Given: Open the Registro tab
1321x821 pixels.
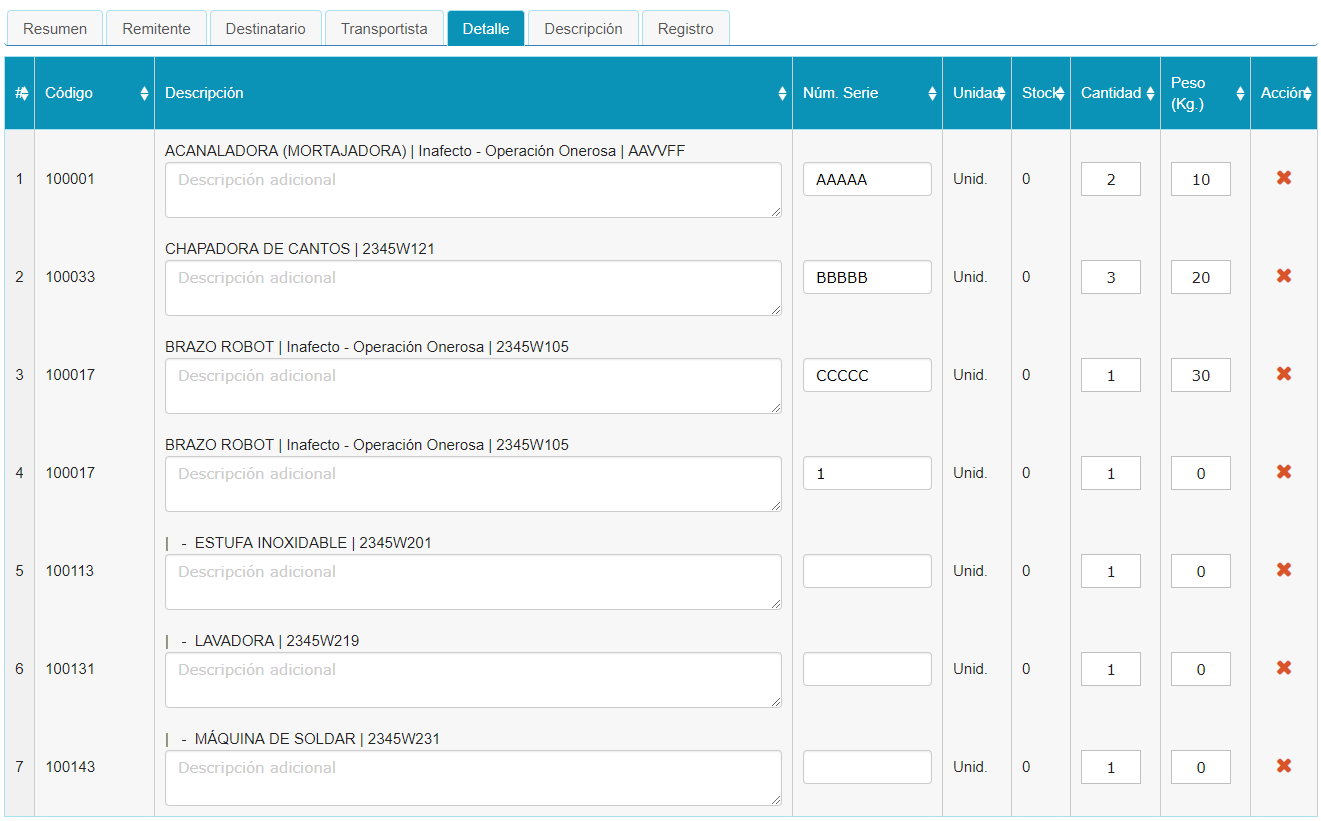Looking at the screenshot, I should [x=685, y=29].
